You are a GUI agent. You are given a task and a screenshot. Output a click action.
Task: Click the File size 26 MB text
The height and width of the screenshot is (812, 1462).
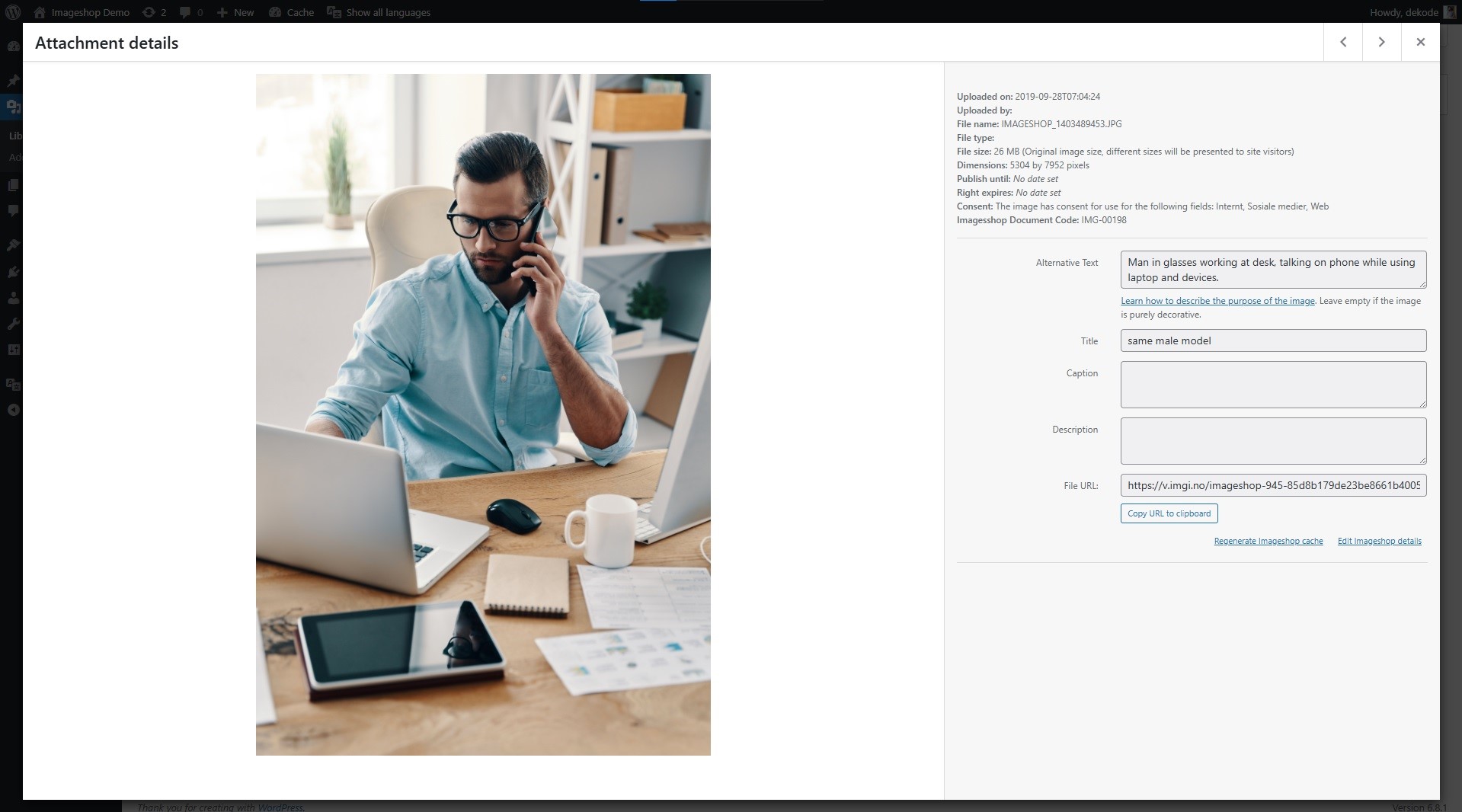(1125, 152)
